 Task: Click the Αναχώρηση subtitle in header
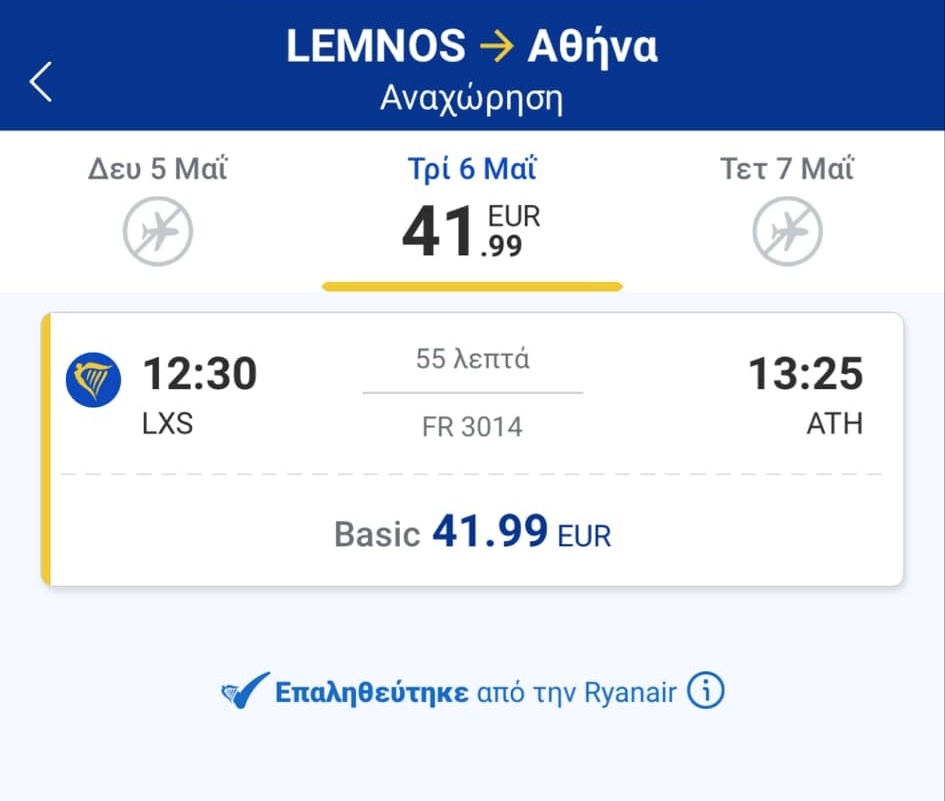[x=472, y=99]
